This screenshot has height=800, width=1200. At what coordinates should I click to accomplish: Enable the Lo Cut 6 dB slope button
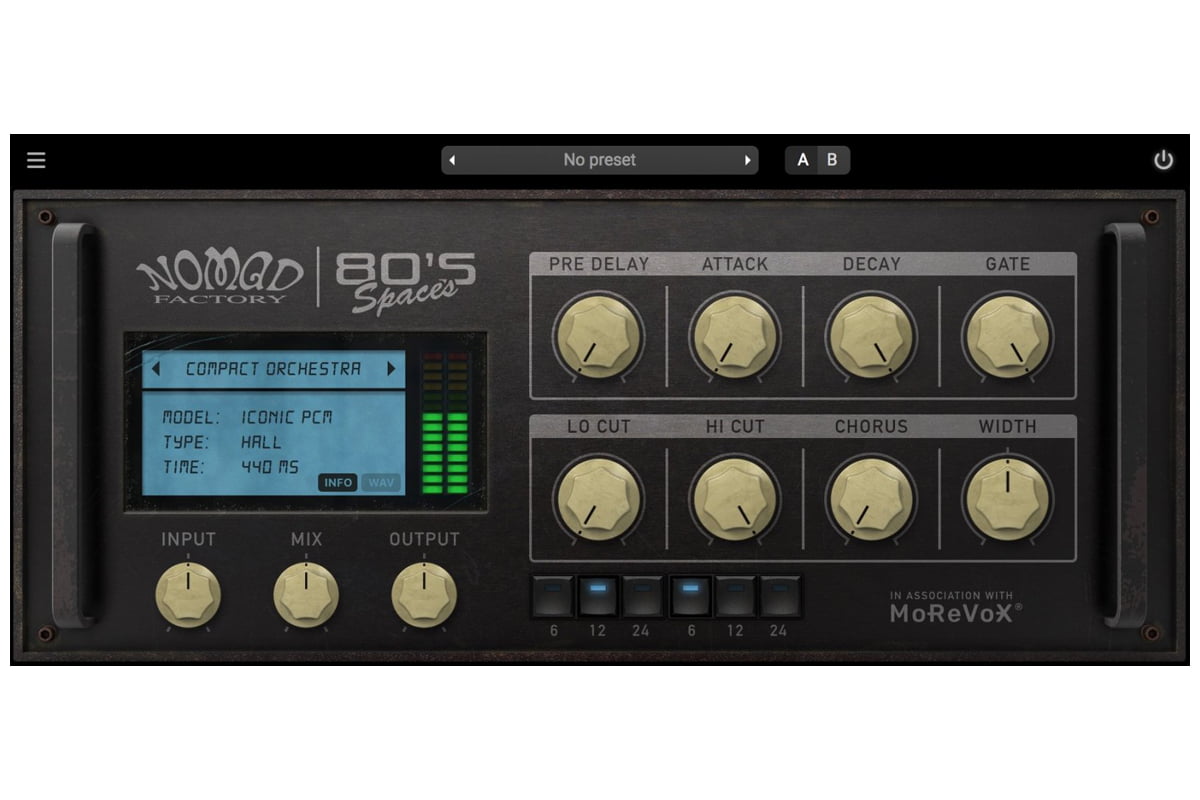point(552,596)
